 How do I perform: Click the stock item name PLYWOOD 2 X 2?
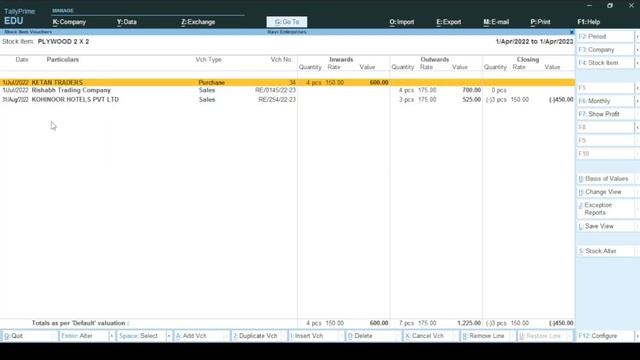click(x=63, y=42)
